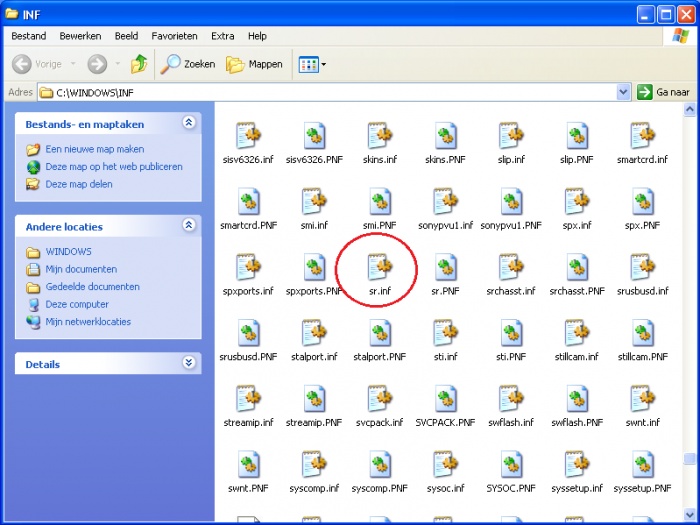Select syssetup.inf file icon

(576, 464)
